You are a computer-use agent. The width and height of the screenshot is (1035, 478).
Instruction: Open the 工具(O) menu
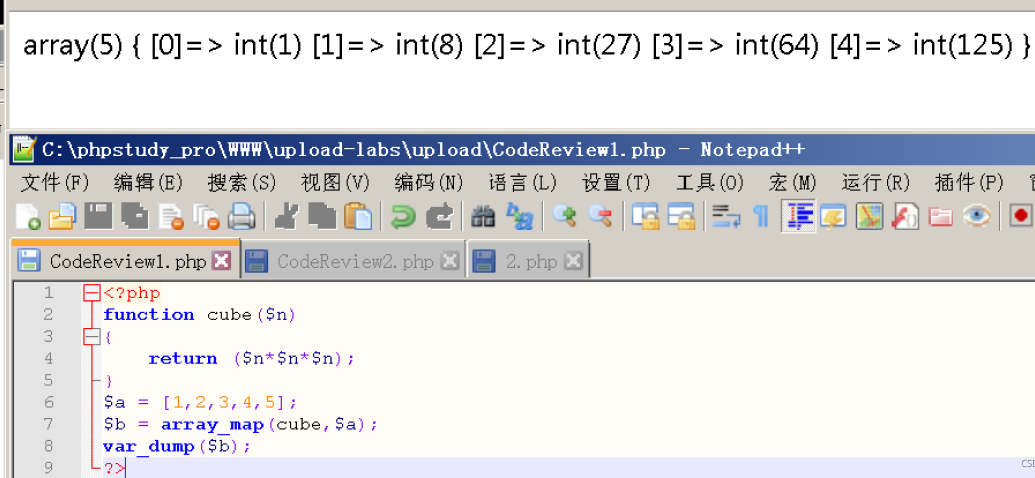(x=710, y=182)
